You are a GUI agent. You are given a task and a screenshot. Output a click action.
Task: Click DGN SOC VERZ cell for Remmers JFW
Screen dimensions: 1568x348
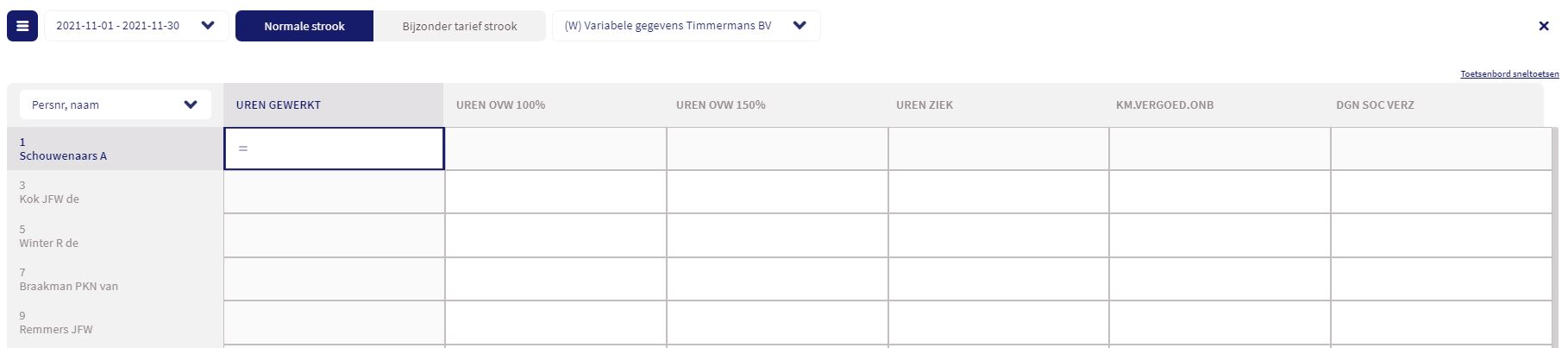pyautogui.click(x=1440, y=322)
